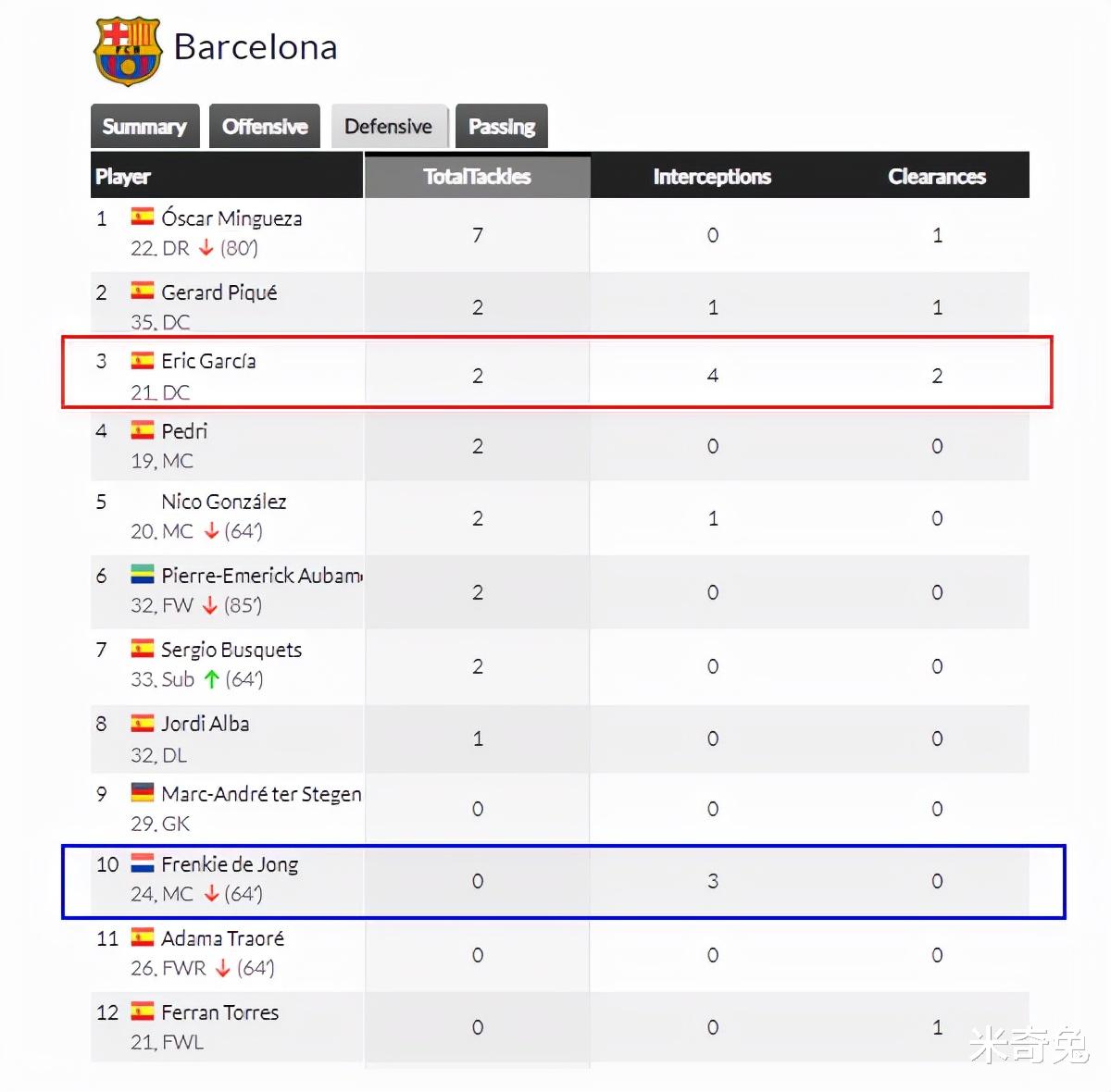
Task: Click the Germany flag beside Marc-André ter Stegen
Action: (x=143, y=793)
